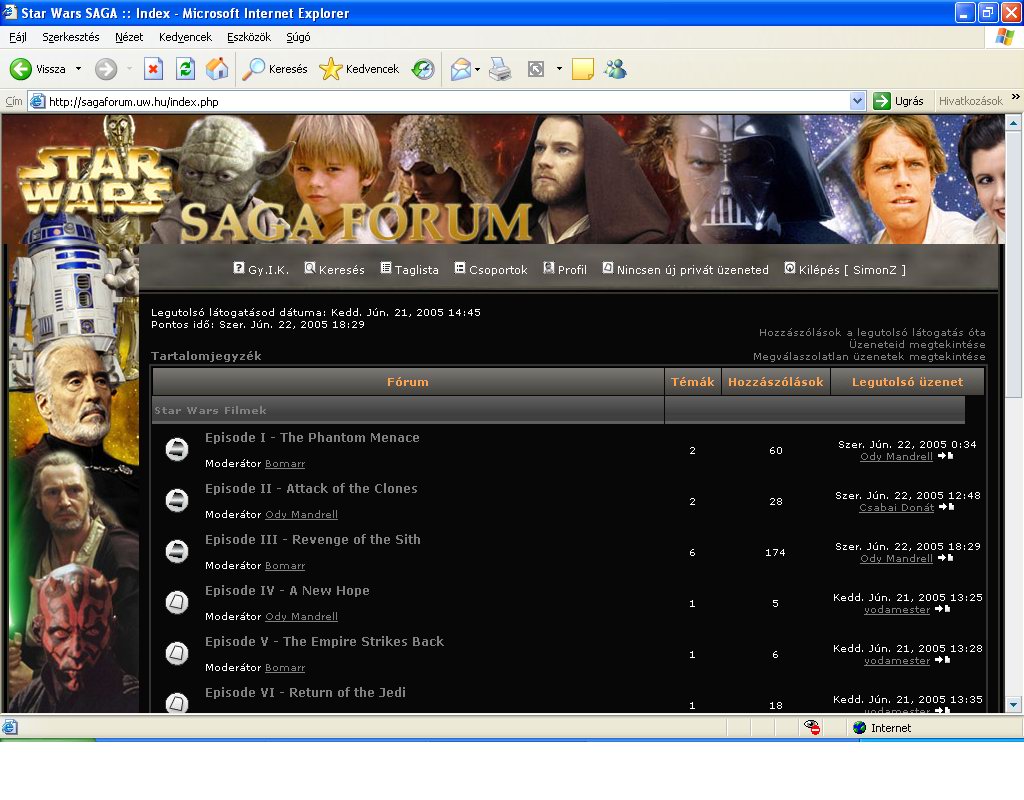Screen dimensions: 1024x800
Task: Open the Gy.I.K. FAQ link
Action: pyautogui.click(x=261, y=269)
